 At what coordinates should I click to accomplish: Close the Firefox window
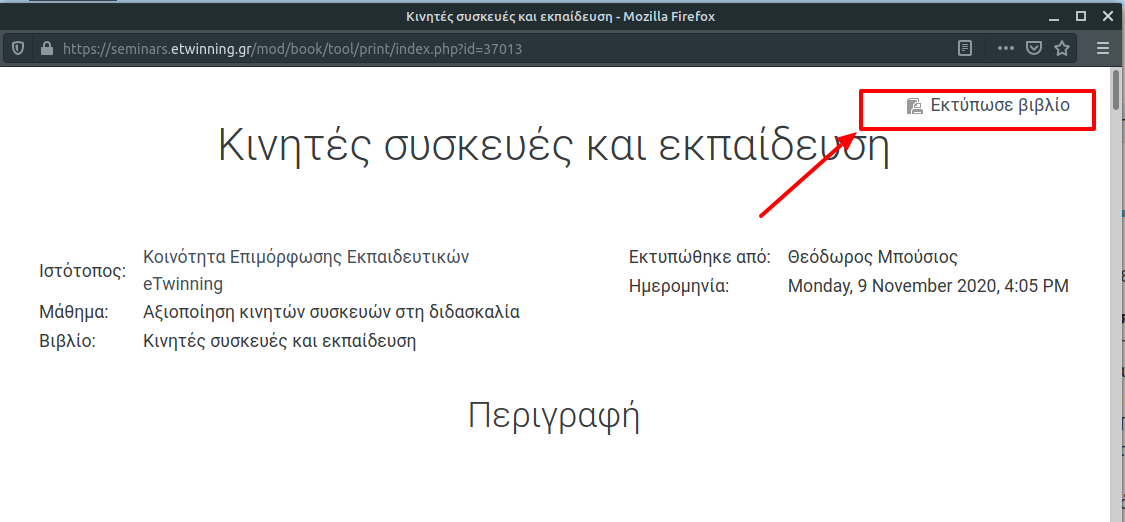coord(1107,16)
